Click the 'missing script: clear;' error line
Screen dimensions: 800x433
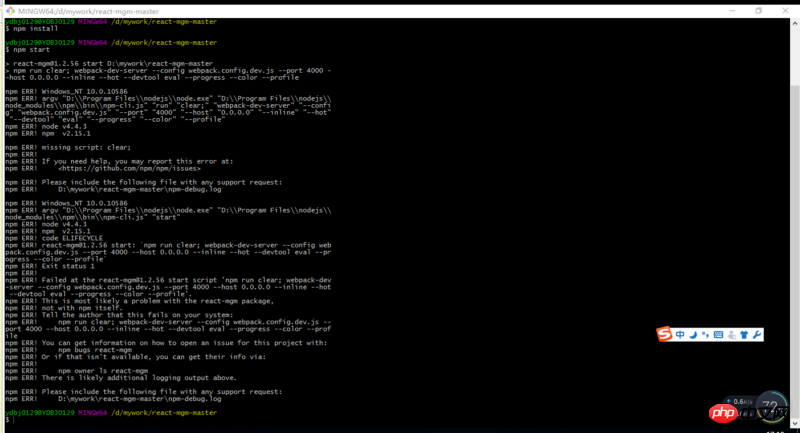(68, 147)
